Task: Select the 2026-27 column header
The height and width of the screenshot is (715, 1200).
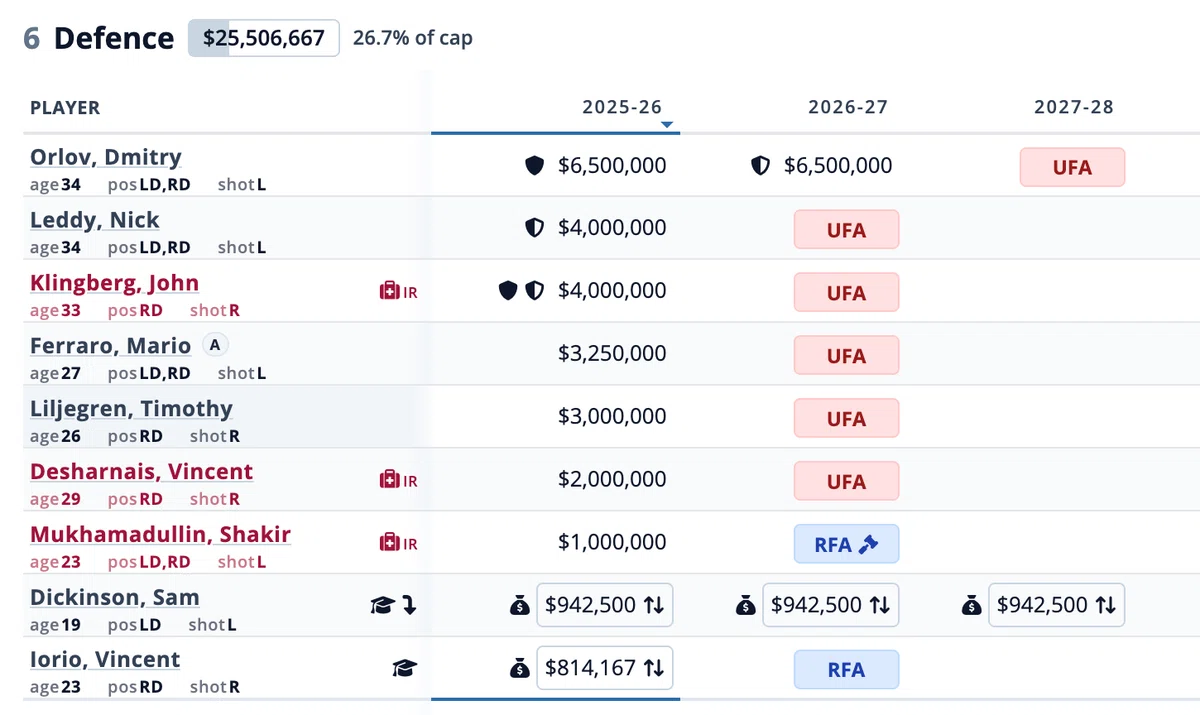Action: 848,107
